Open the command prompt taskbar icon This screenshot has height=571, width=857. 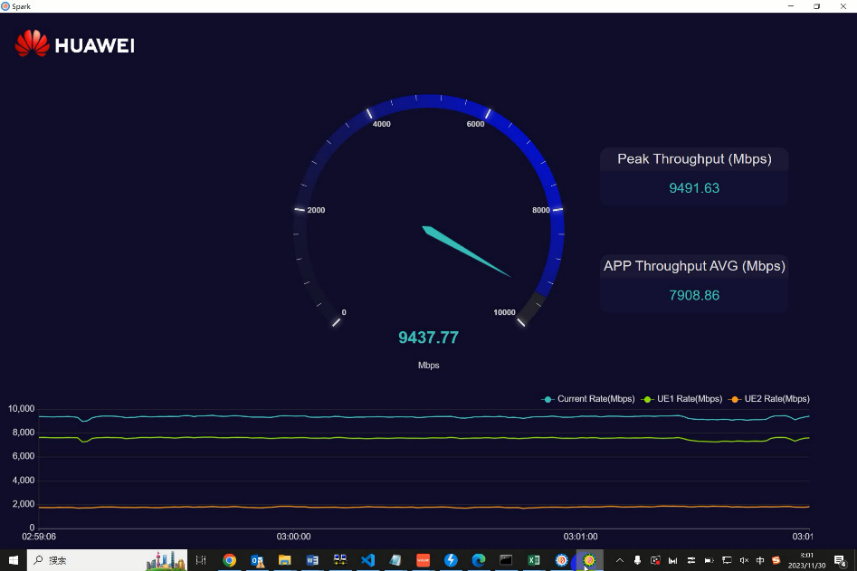[506, 560]
